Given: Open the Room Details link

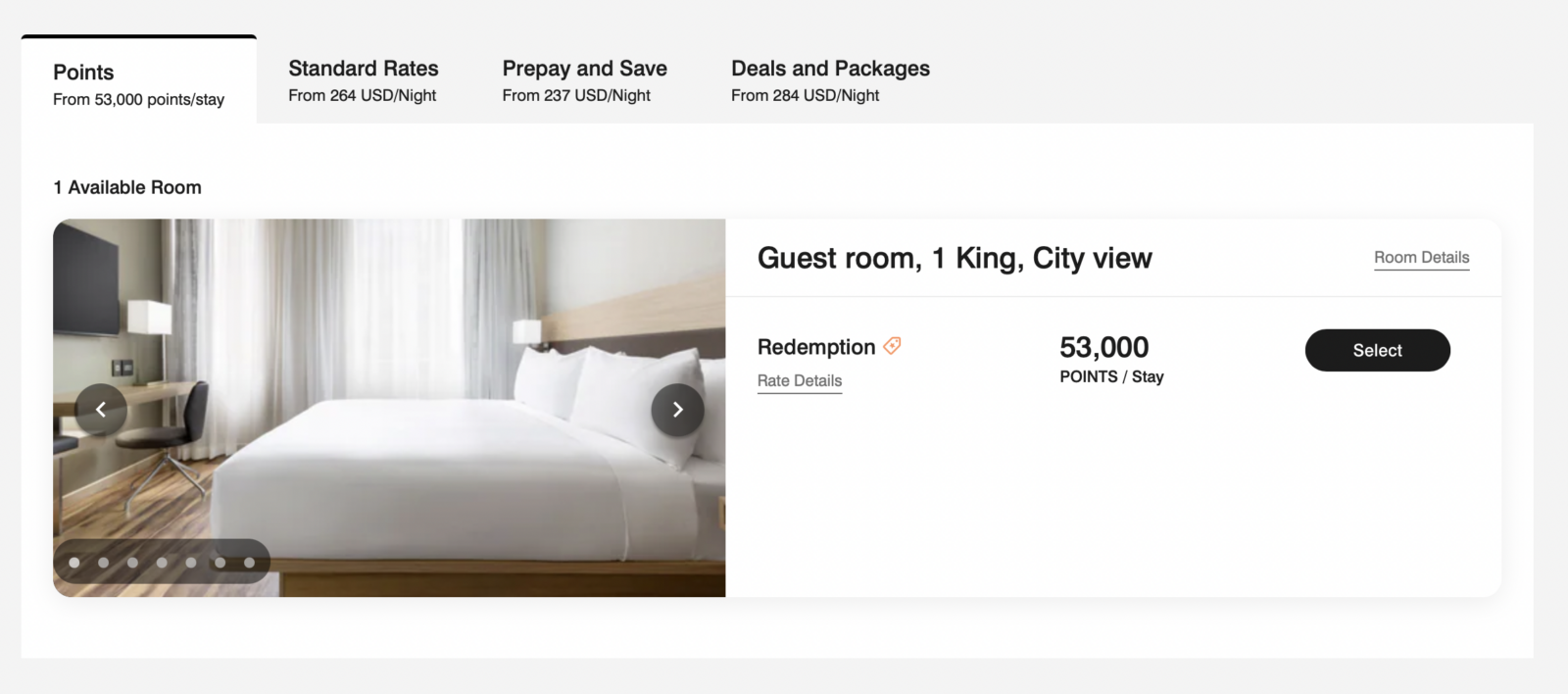Looking at the screenshot, I should click(1421, 258).
